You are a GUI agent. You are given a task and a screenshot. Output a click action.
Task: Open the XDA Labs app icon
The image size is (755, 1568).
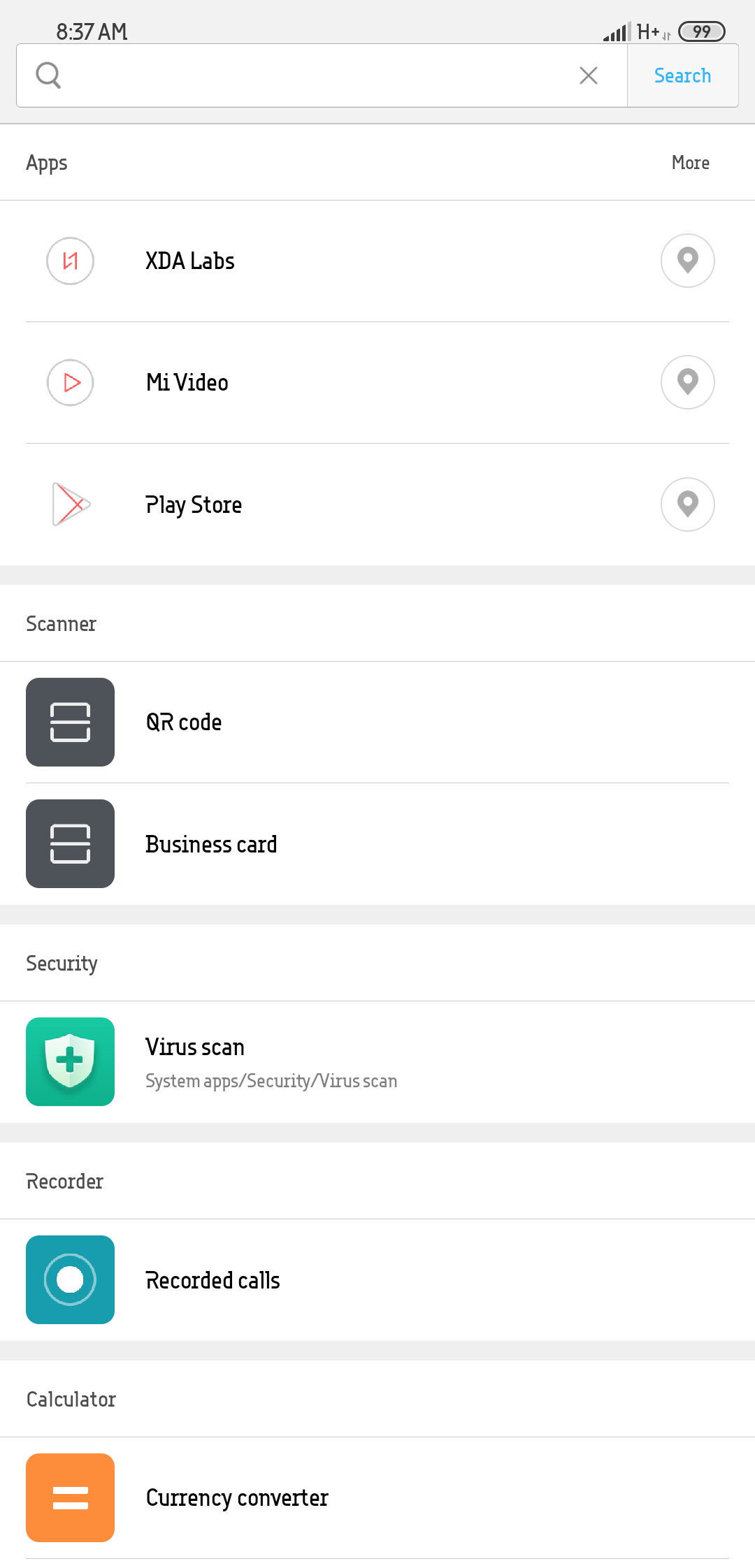(70, 261)
